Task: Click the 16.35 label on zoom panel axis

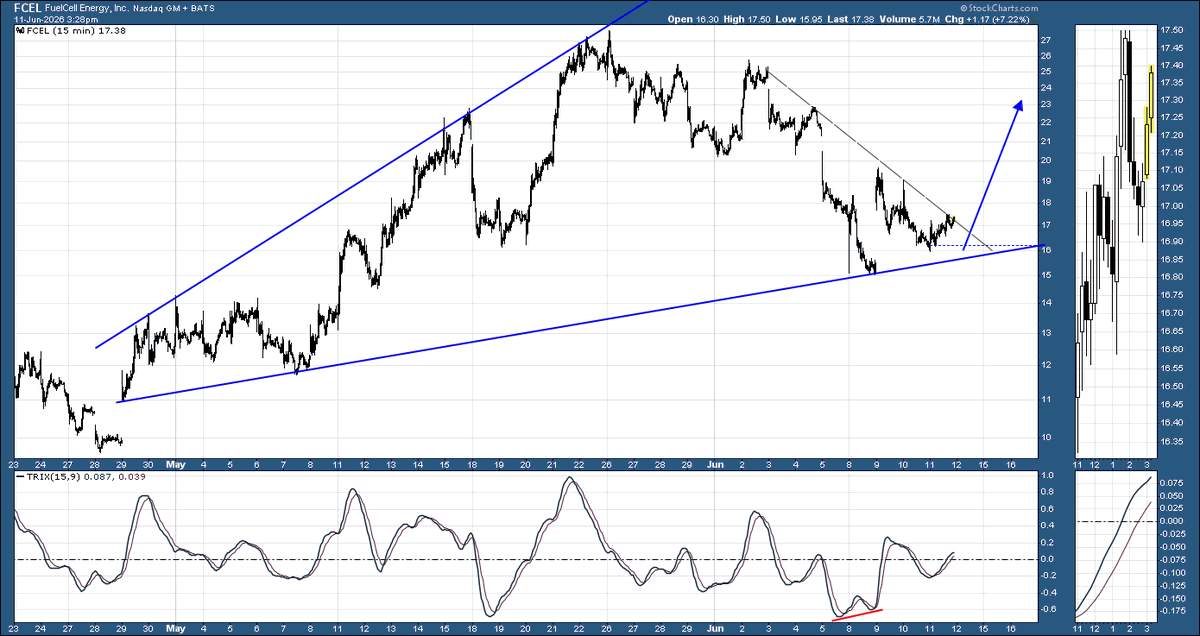Action: click(x=1172, y=440)
